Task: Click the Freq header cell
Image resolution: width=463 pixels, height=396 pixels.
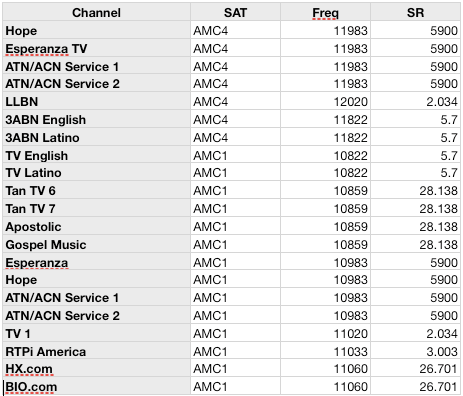Action: point(325,13)
